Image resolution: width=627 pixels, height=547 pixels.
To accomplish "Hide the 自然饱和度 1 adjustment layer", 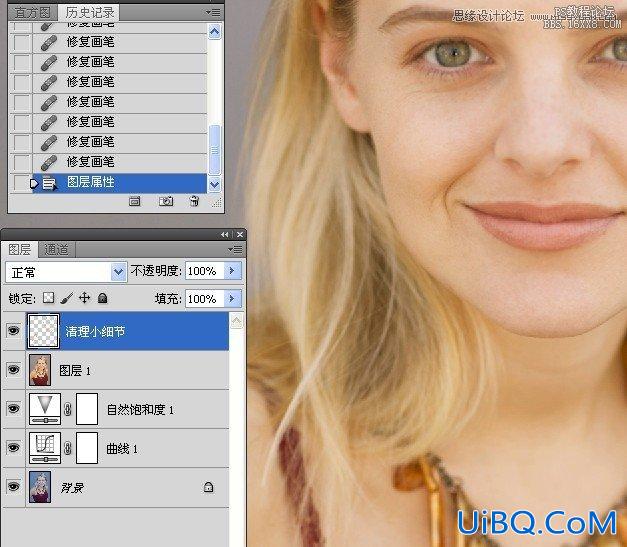I will pos(14,409).
